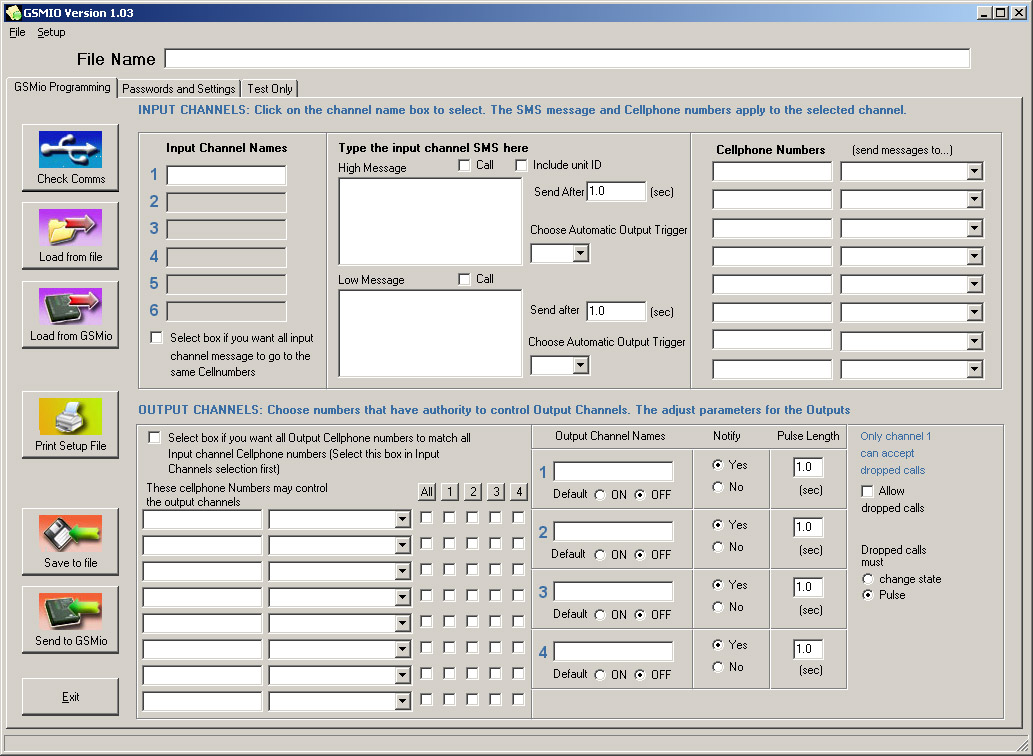
Task: Open Low Message Automatic Output Trigger dropdown
Action: pyautogui.click(x=580, y=366)
